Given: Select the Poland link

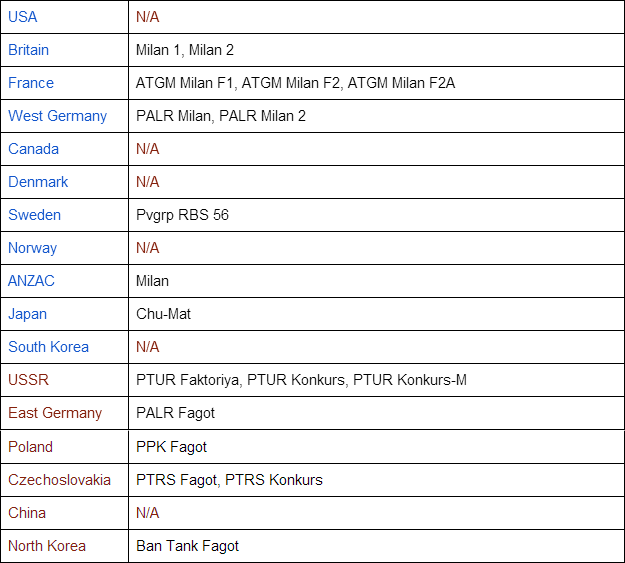Looking at the screenshot, I should pyautogui.click(x=30, y=446).
